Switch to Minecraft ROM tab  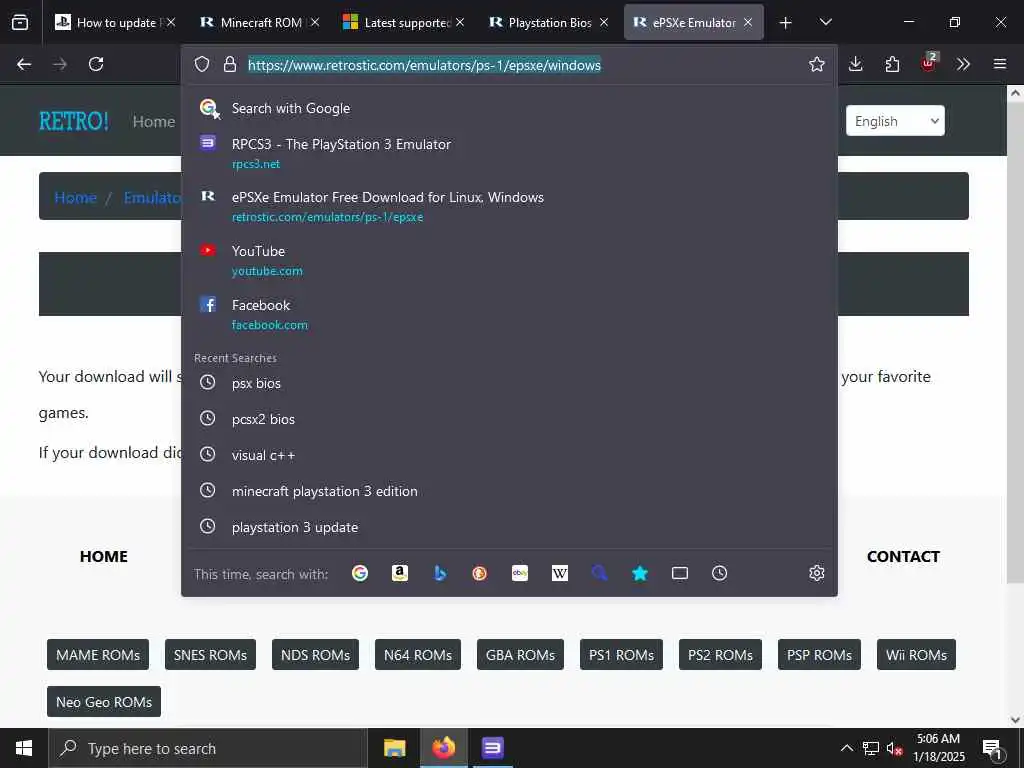click(259, 23)
